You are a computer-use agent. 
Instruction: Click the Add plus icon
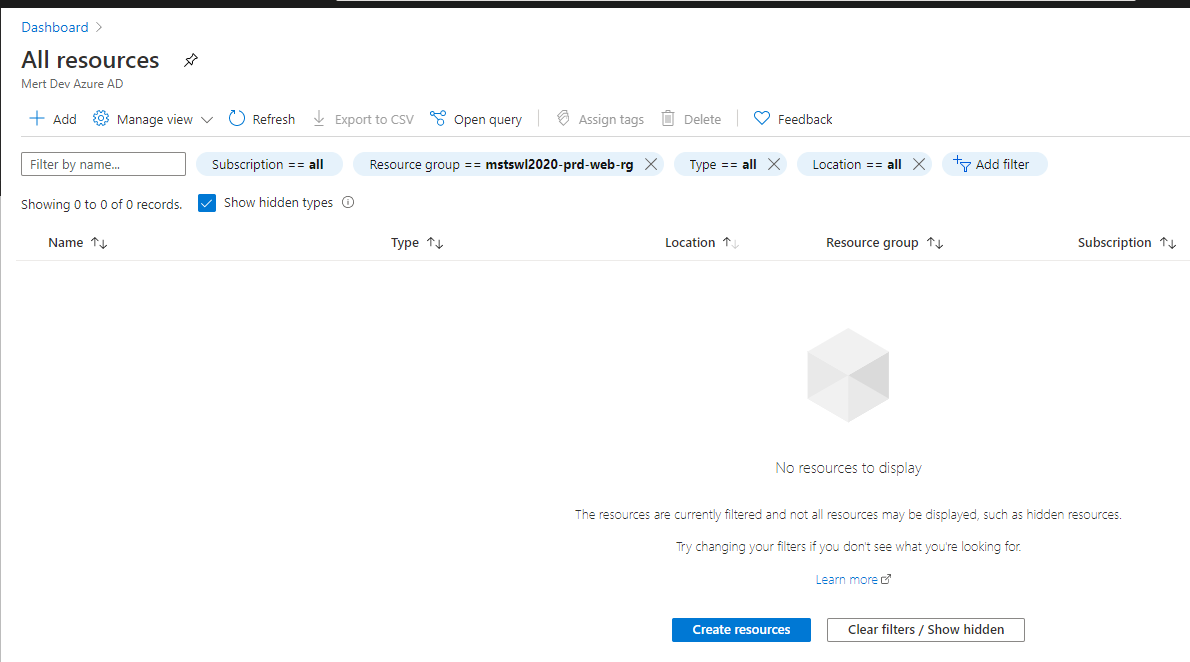pos(36,118)
